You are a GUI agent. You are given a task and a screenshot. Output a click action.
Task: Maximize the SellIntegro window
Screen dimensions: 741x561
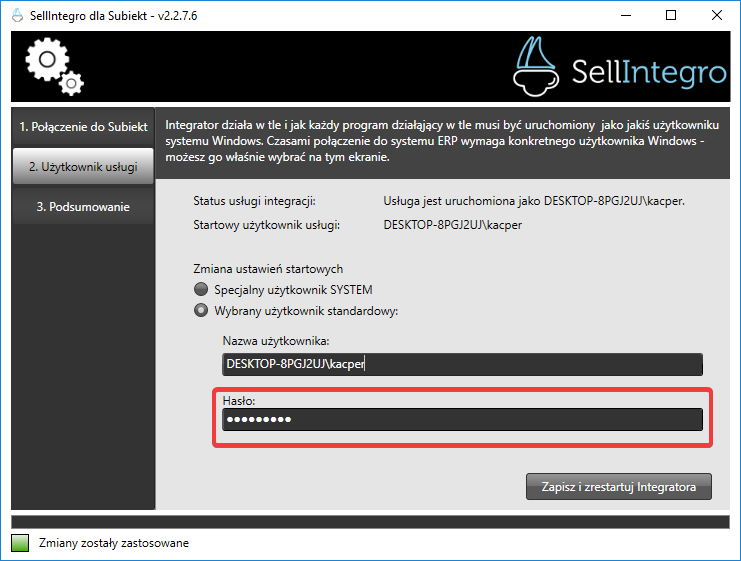671,16
